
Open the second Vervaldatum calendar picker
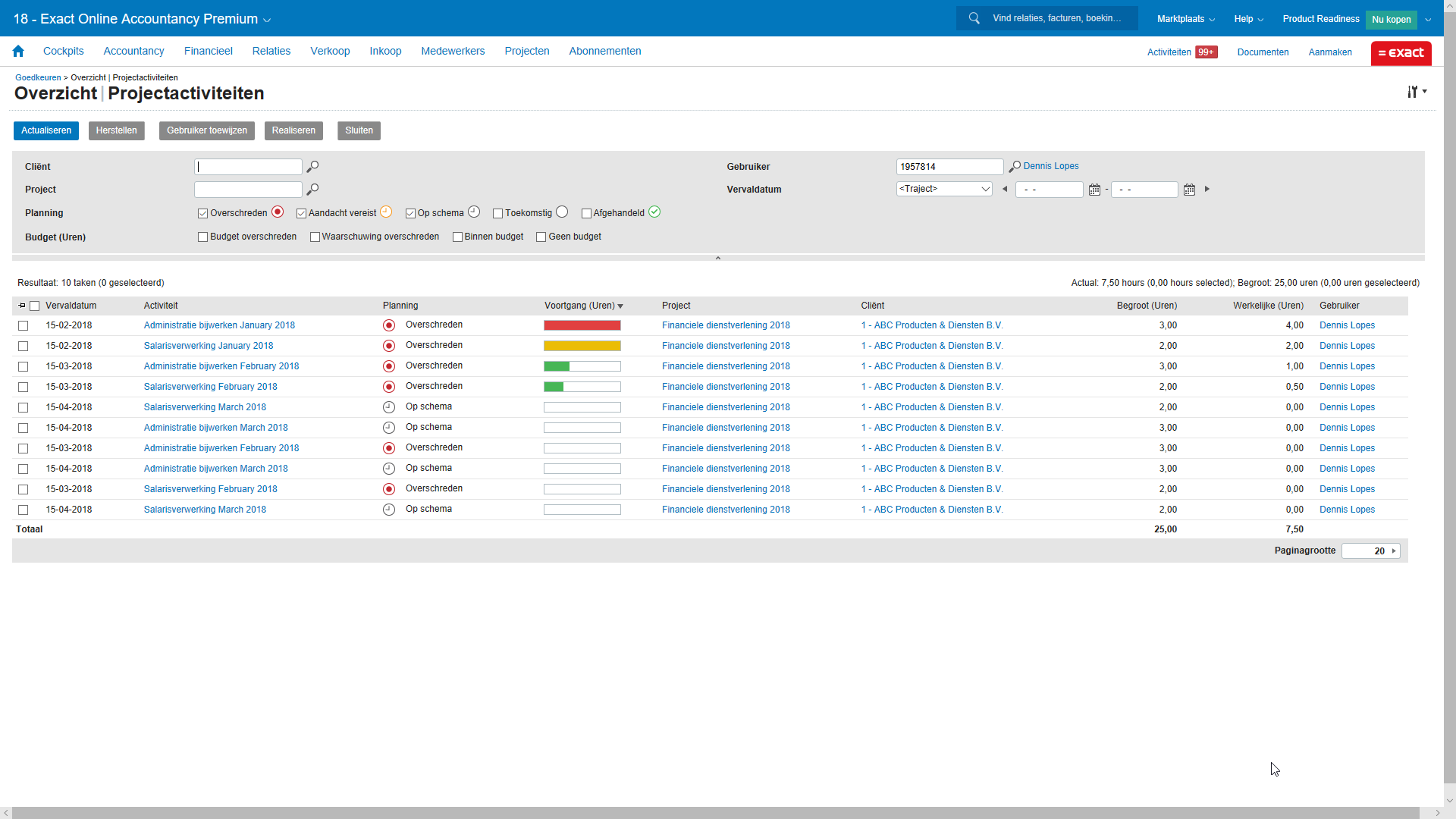[x=1189, y=190]
